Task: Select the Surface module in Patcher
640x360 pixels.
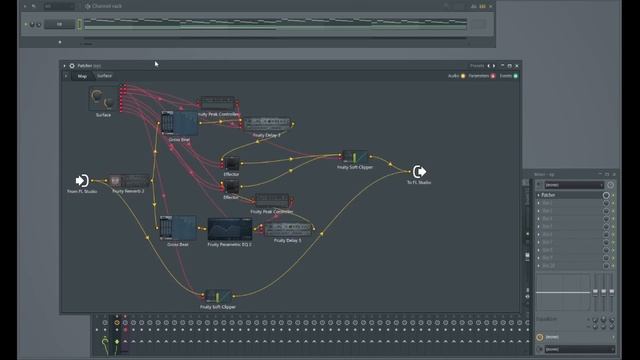Action: 103,99
